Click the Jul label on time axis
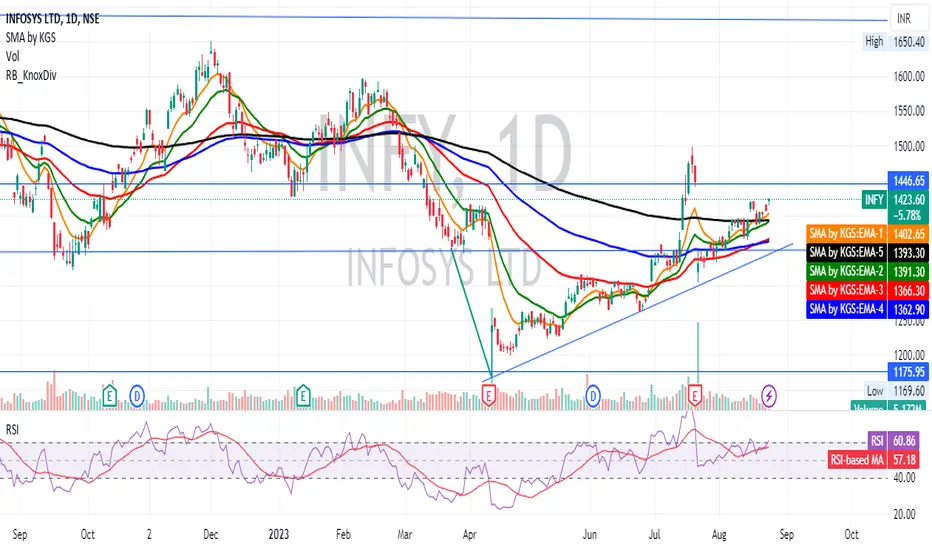 (654, 535)
